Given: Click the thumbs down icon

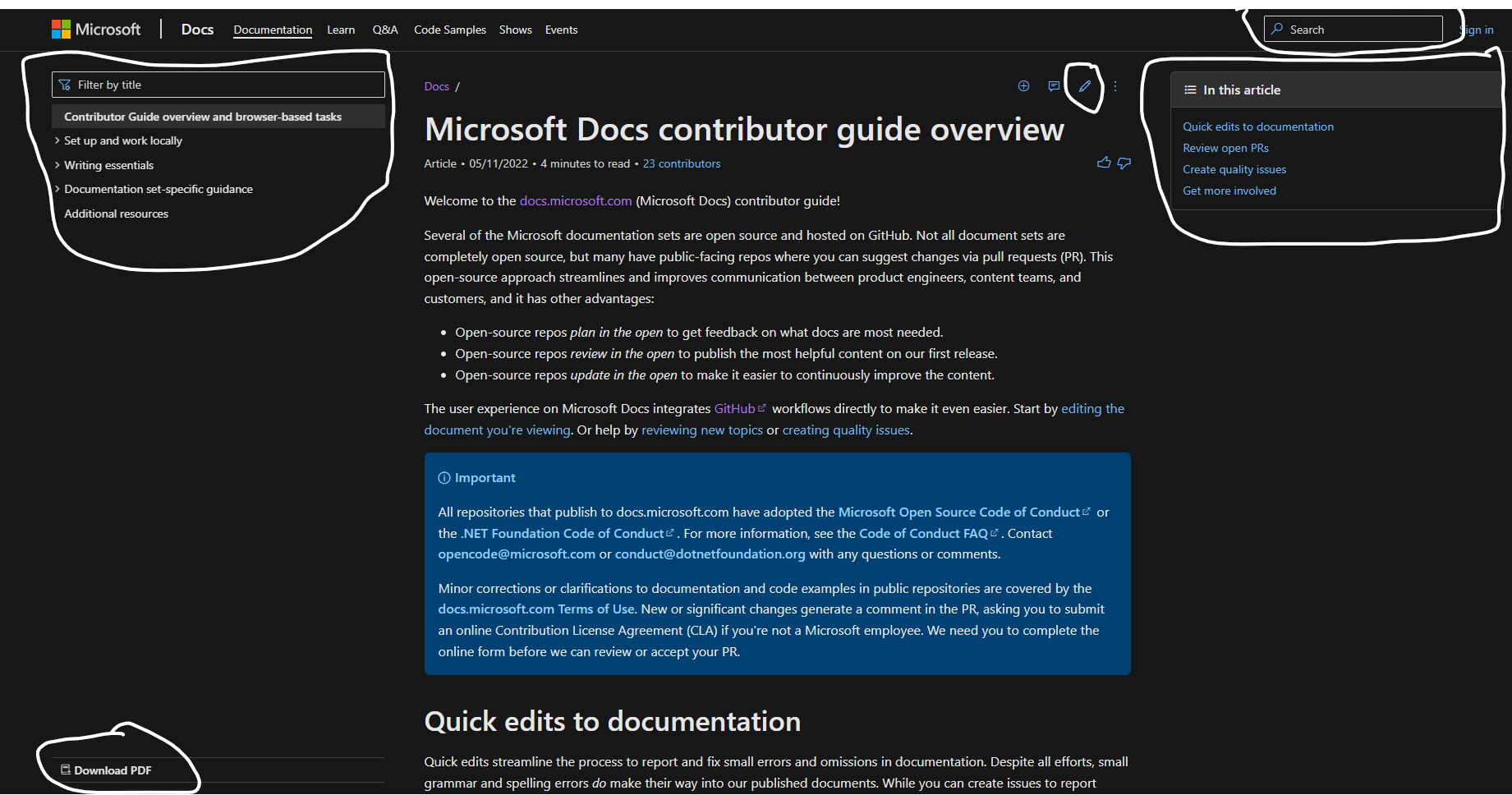Looking at the screenshot, I should (x=1124, y=163).
